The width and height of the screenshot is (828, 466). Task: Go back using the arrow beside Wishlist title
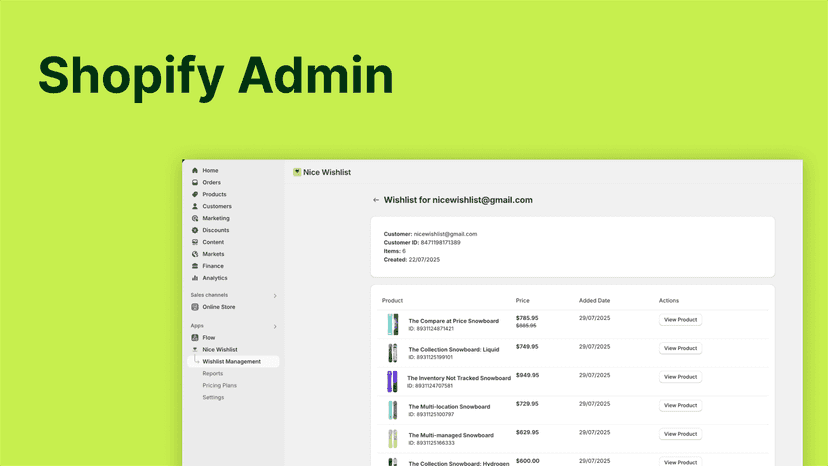(x=376, y=200)
